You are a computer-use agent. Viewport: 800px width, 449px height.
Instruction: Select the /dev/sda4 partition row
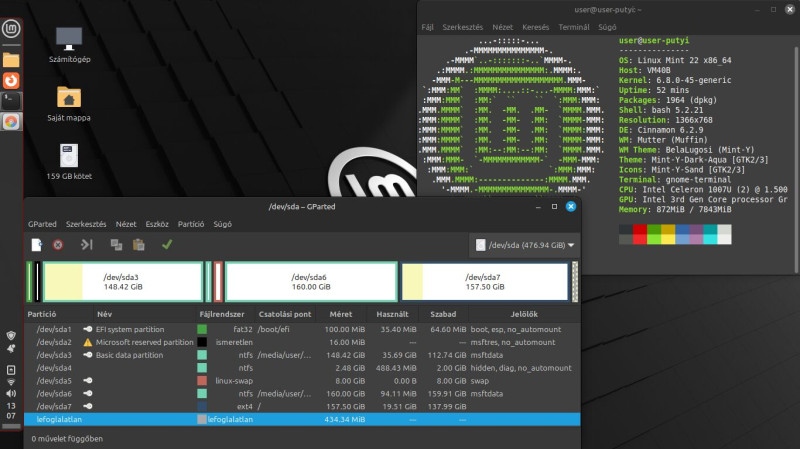tap(303, 368)
